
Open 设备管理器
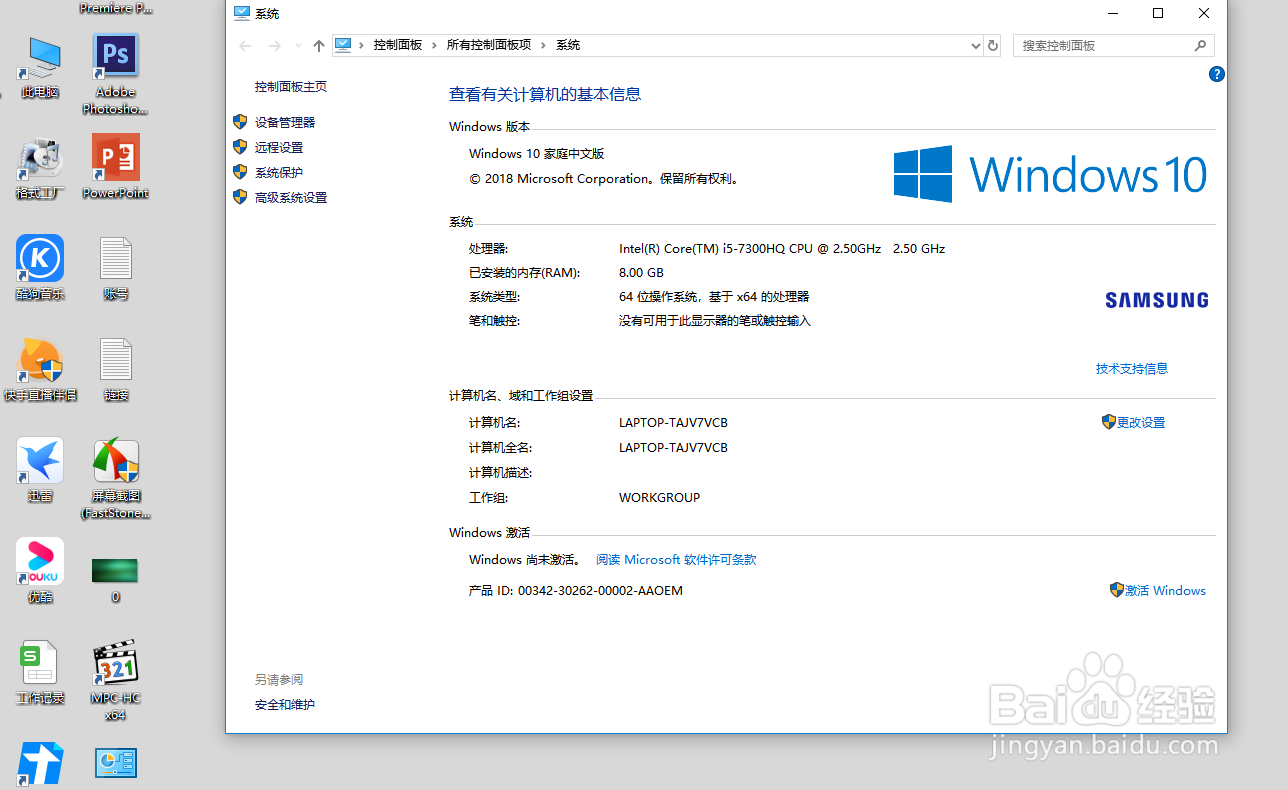coord(285,122)
